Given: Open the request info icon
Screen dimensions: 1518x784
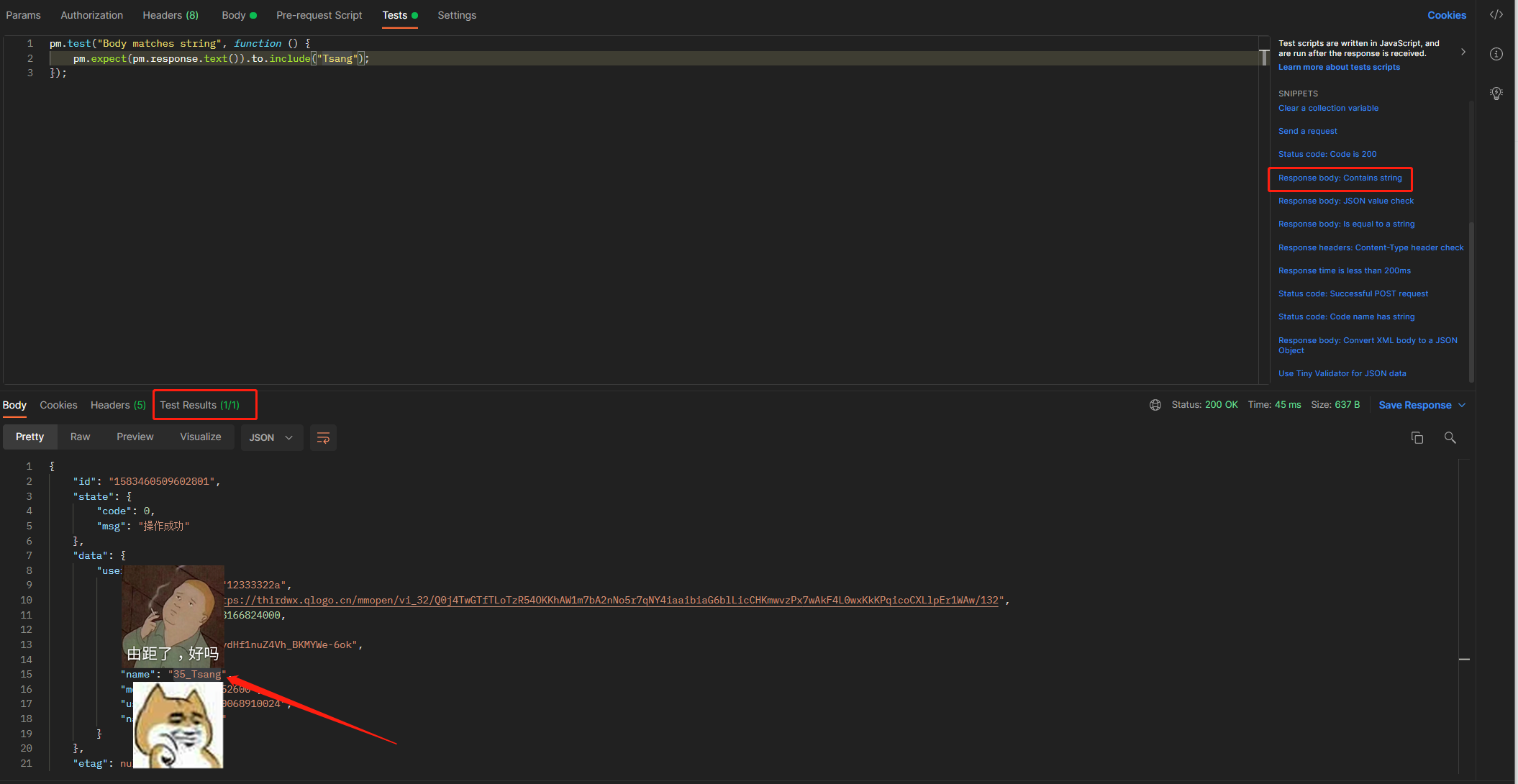Looking at the screenshot, I should coord(1496,54).
